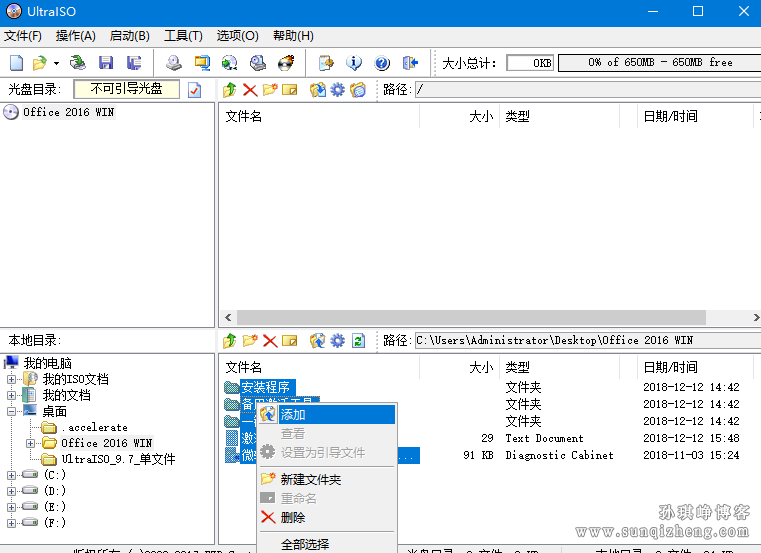Choose 全部选择 from the context menu
Viewport: 761px width, 553px height.
point(327,544)
